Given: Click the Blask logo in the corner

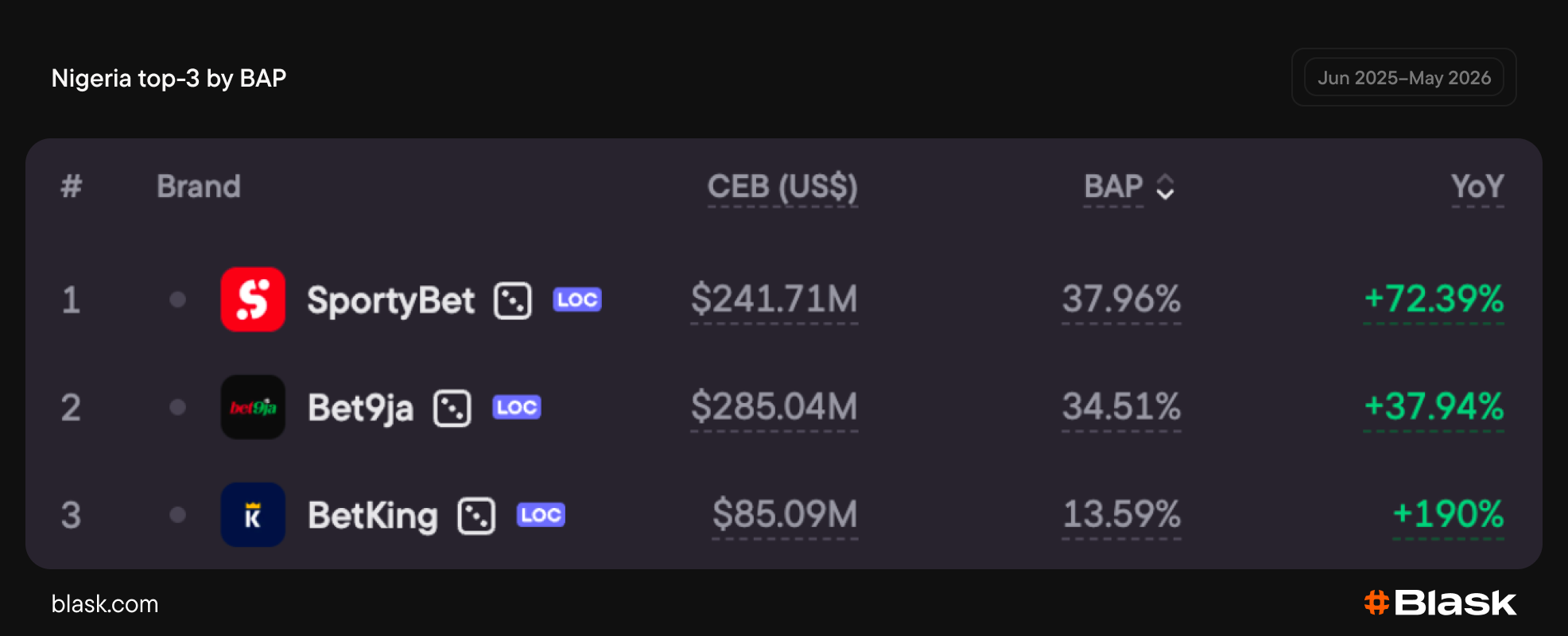Looking at the screenshot, I should pyautogui.click(x=1440, y=603).
